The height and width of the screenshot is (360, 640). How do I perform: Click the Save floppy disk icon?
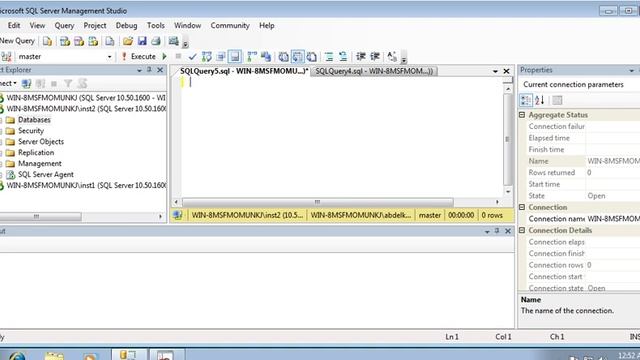pyautogui.click(x=142, y=41)
